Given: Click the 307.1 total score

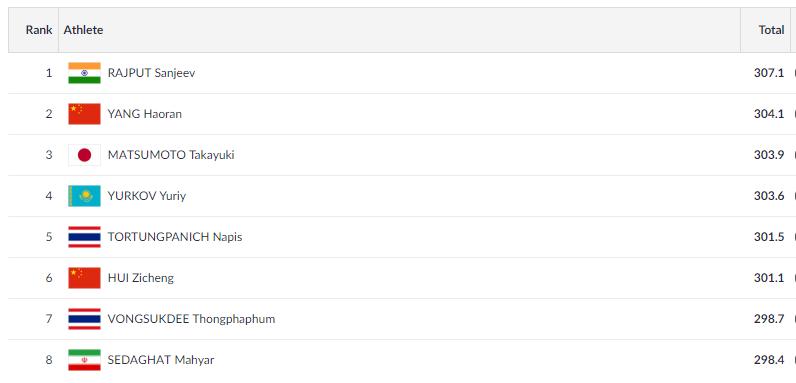Looking at the screenshot, I should [x=769, y=73].
